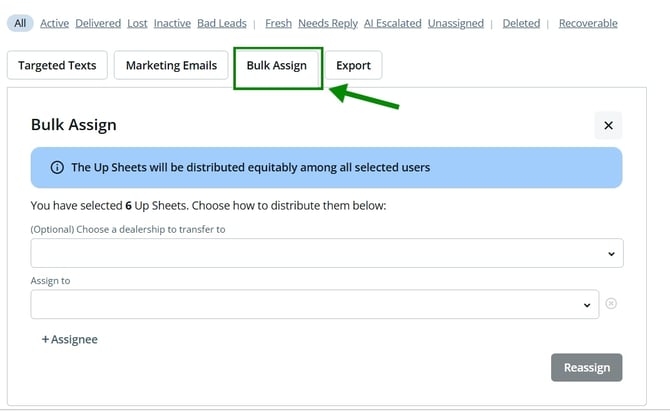Show Fresh leads
Image resolution: width=670 pixels, height=411 pixels.
tap(279, 23)
